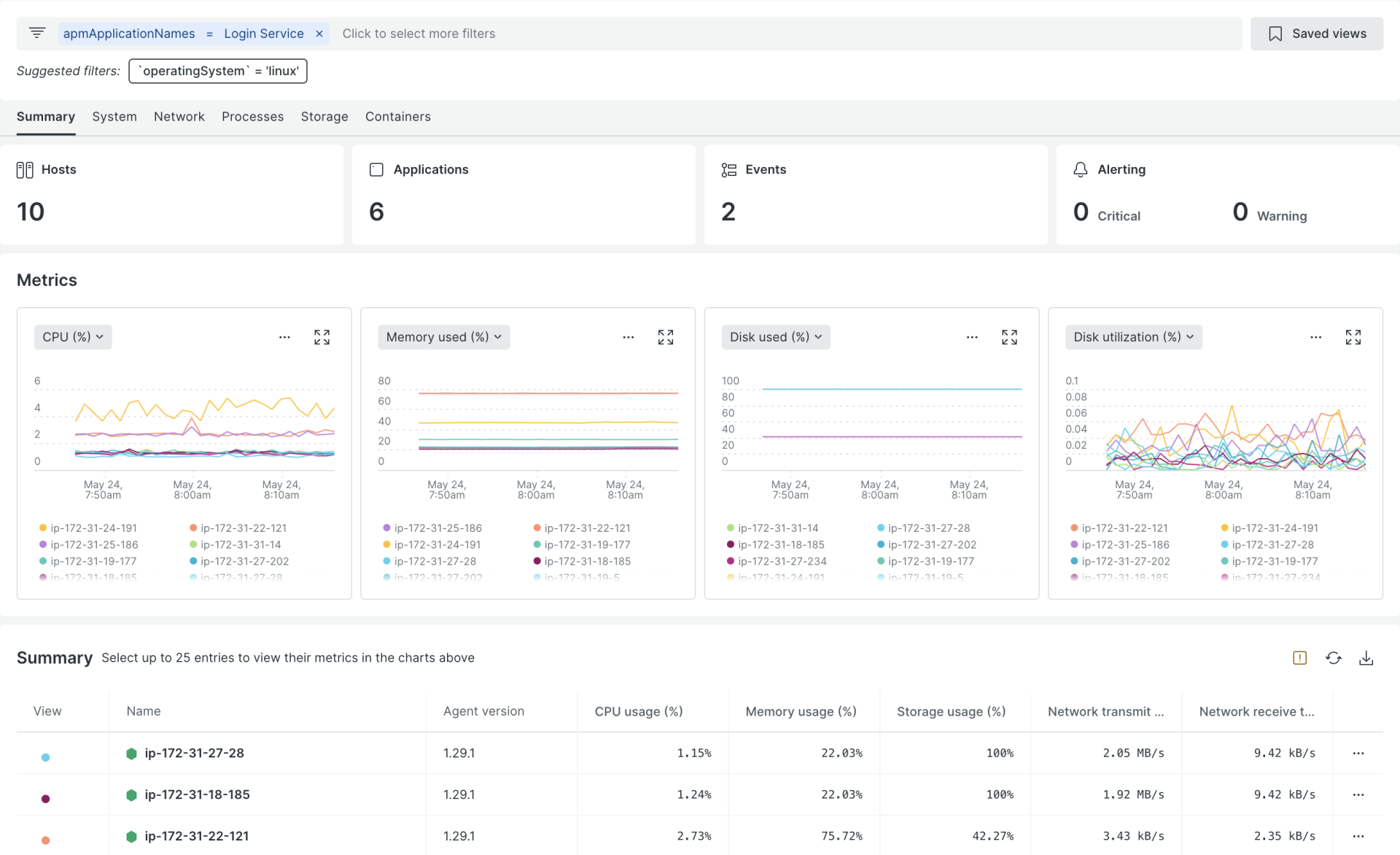This screenshot has height=855, width=1400.
Task: Open the Processes tab
Action: (252, 117)
